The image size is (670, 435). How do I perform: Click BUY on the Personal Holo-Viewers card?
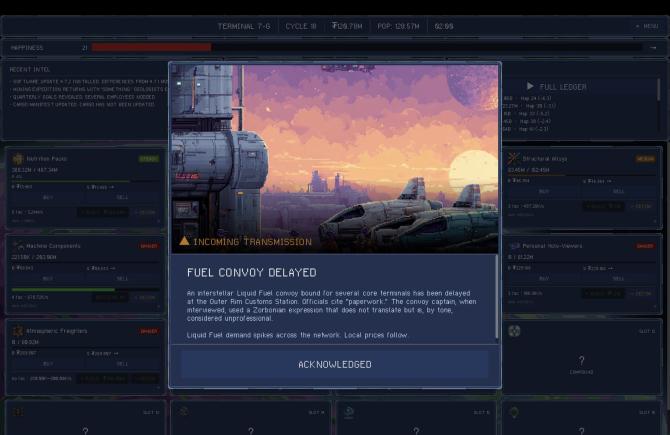pyautogui.click(x=544, y=279)
